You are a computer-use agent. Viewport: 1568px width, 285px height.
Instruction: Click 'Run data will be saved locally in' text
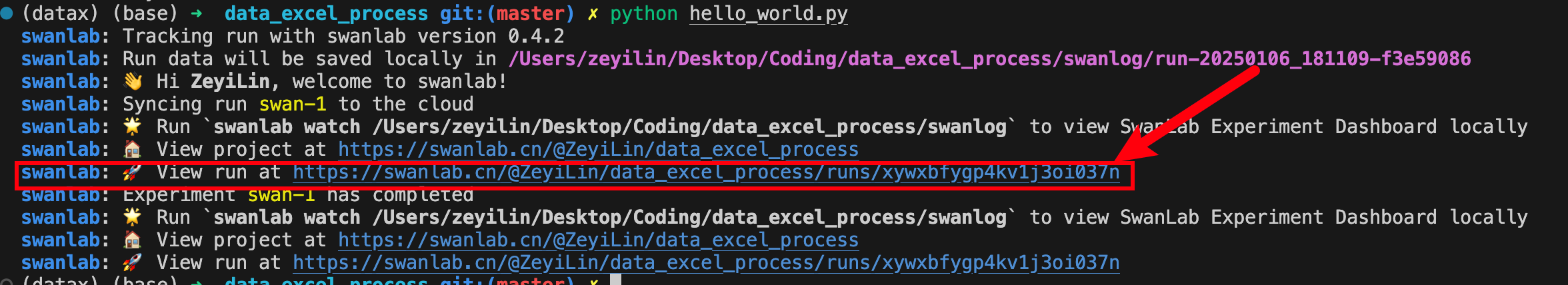click(309, 59)
